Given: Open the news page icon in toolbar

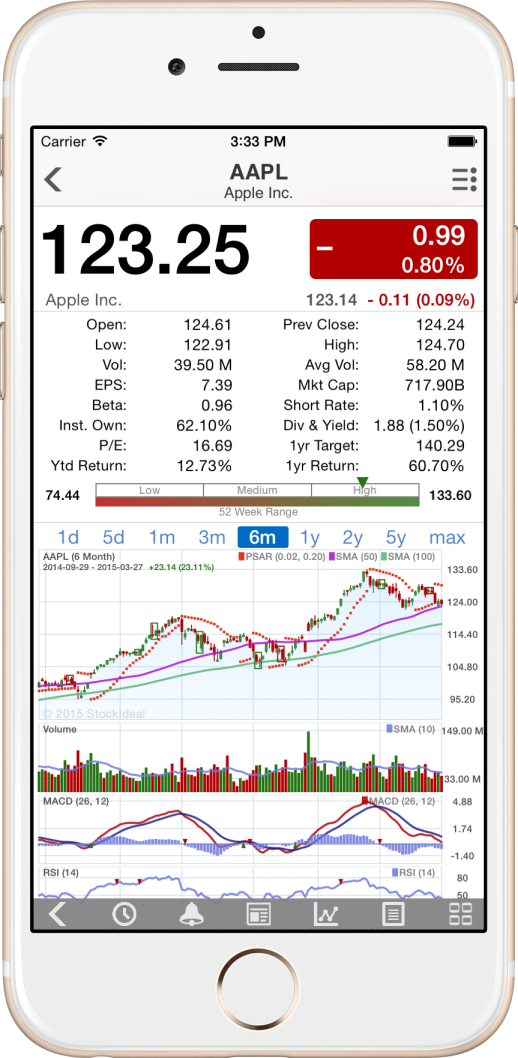Looking at the screenshot, I should (259, 915).
